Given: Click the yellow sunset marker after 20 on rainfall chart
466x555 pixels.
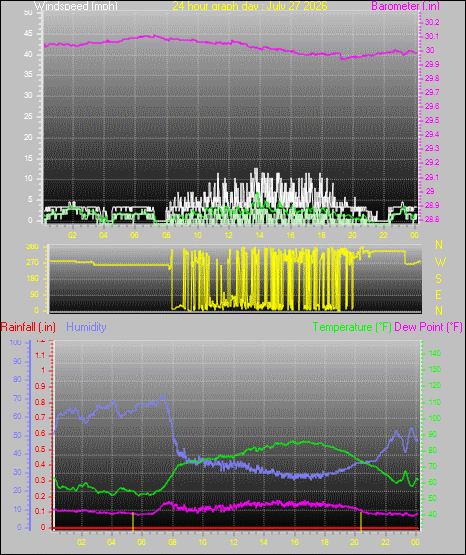Looking at the screenshot, I should (x=361, y=521).
